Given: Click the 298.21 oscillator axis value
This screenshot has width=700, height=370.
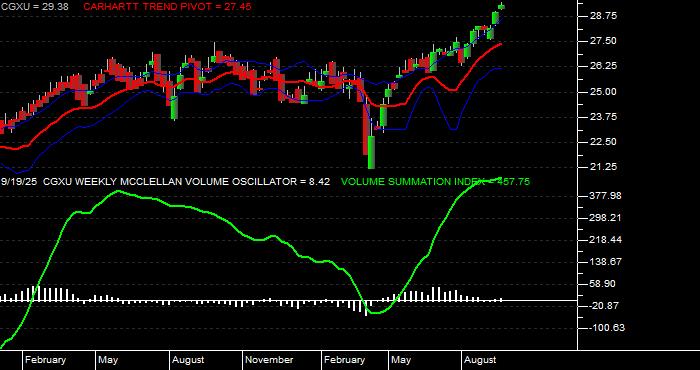Looking at the screenshot, I should coord(605,218).
